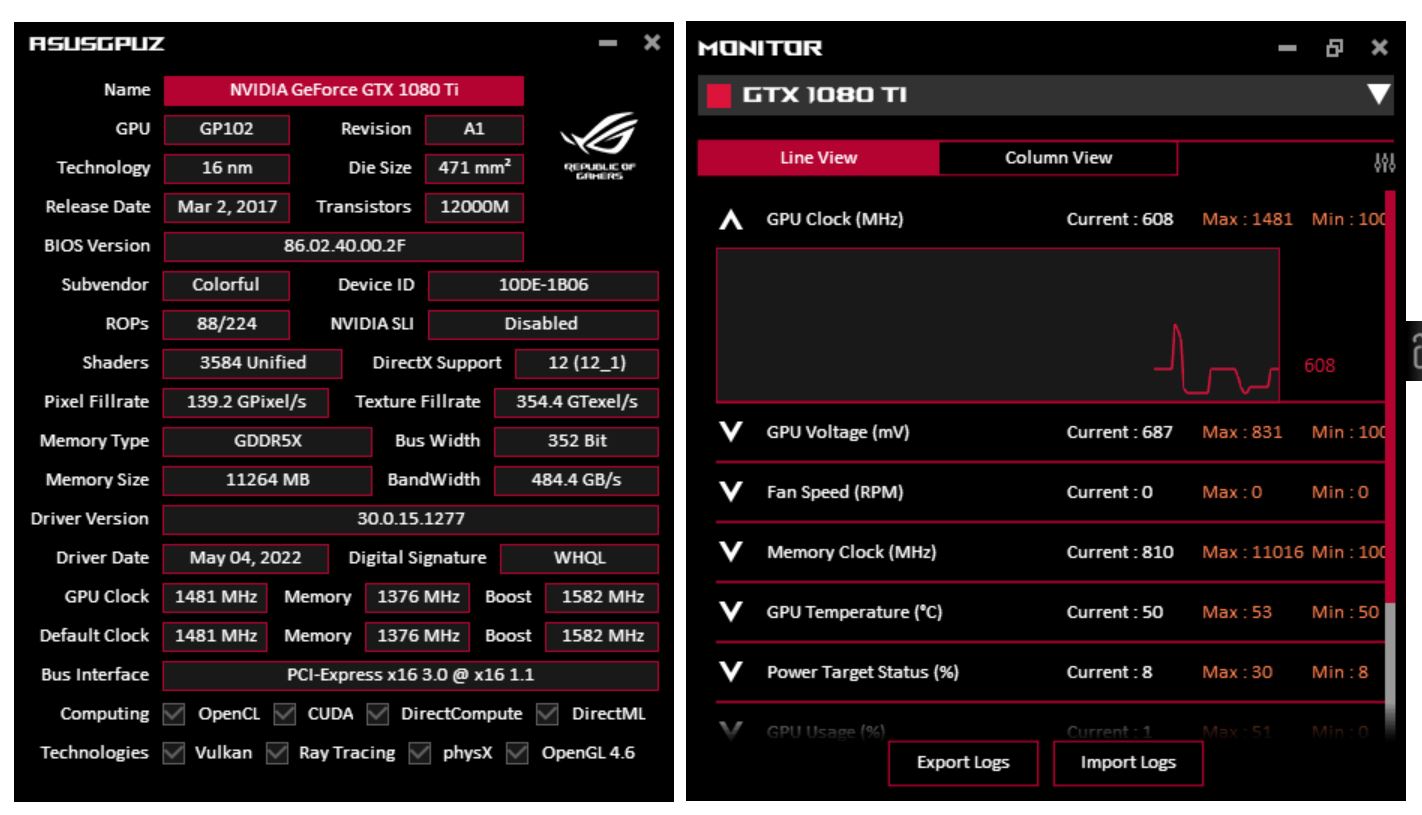This screenshot has width=1422, height=815.
Task: Expand the GPU Temperature (°C) graph
Action: click(732, 612)
